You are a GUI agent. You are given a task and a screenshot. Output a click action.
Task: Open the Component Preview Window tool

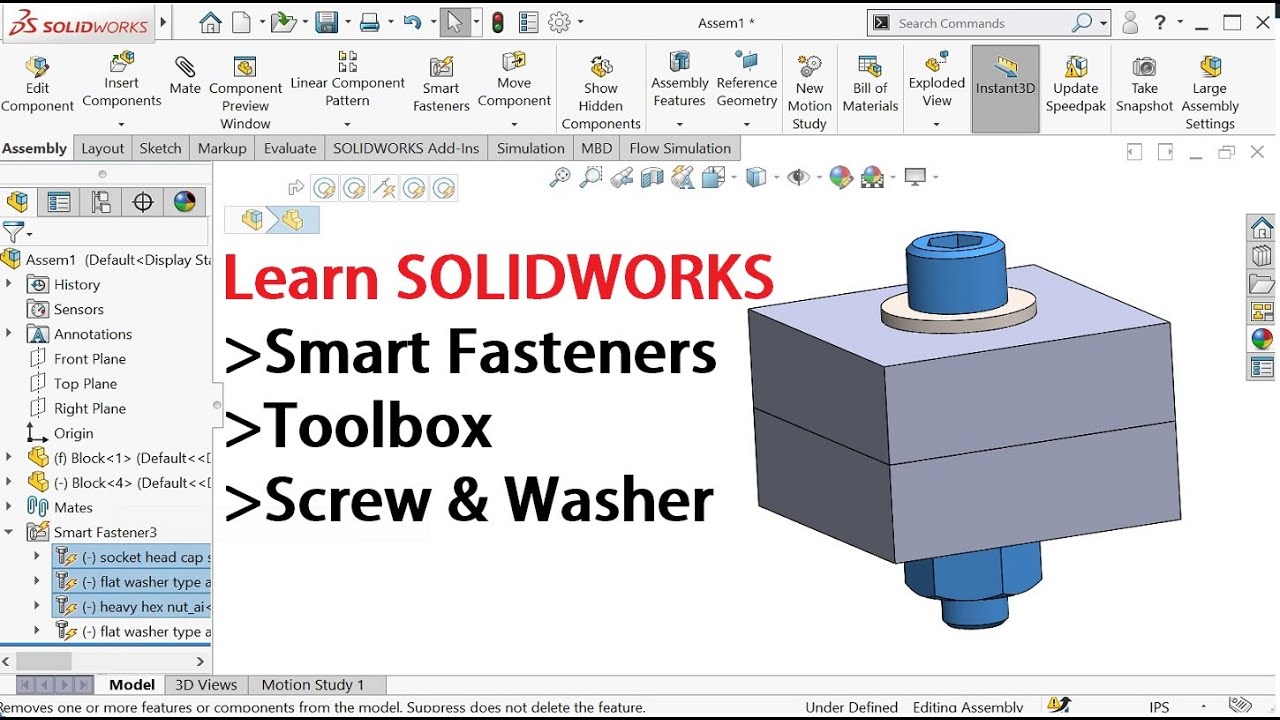pyautogui.click(x=245, y=95)
